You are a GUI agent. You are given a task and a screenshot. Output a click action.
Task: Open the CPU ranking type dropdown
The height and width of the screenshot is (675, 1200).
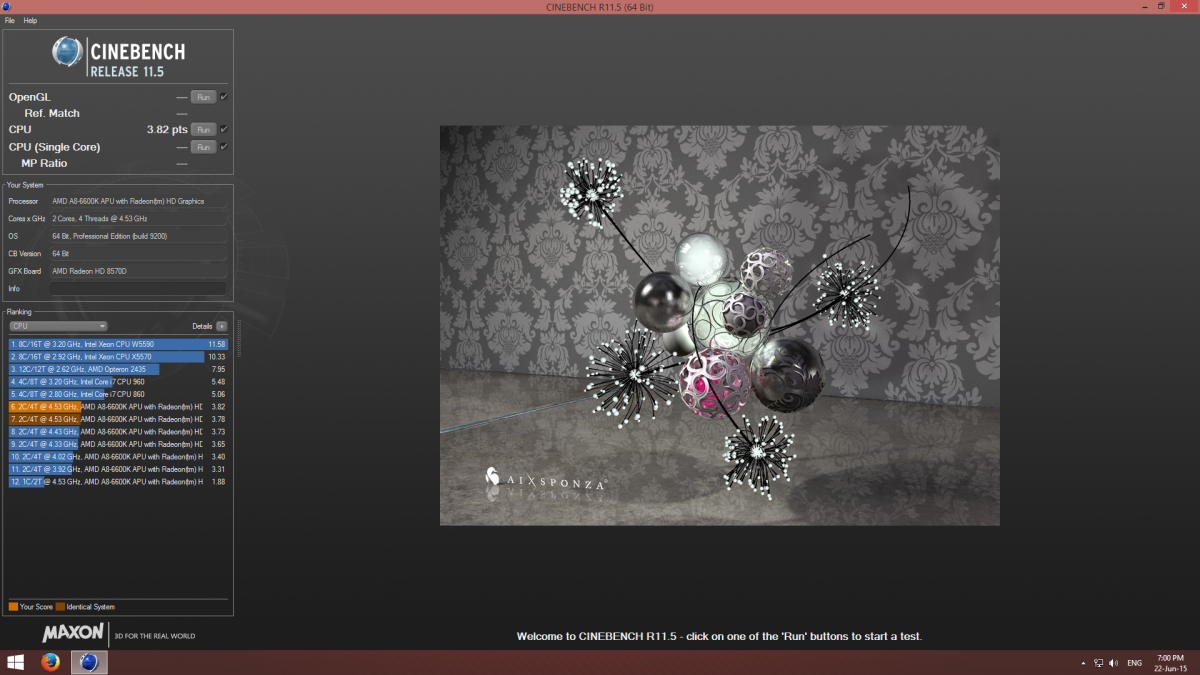pos(59,326)
